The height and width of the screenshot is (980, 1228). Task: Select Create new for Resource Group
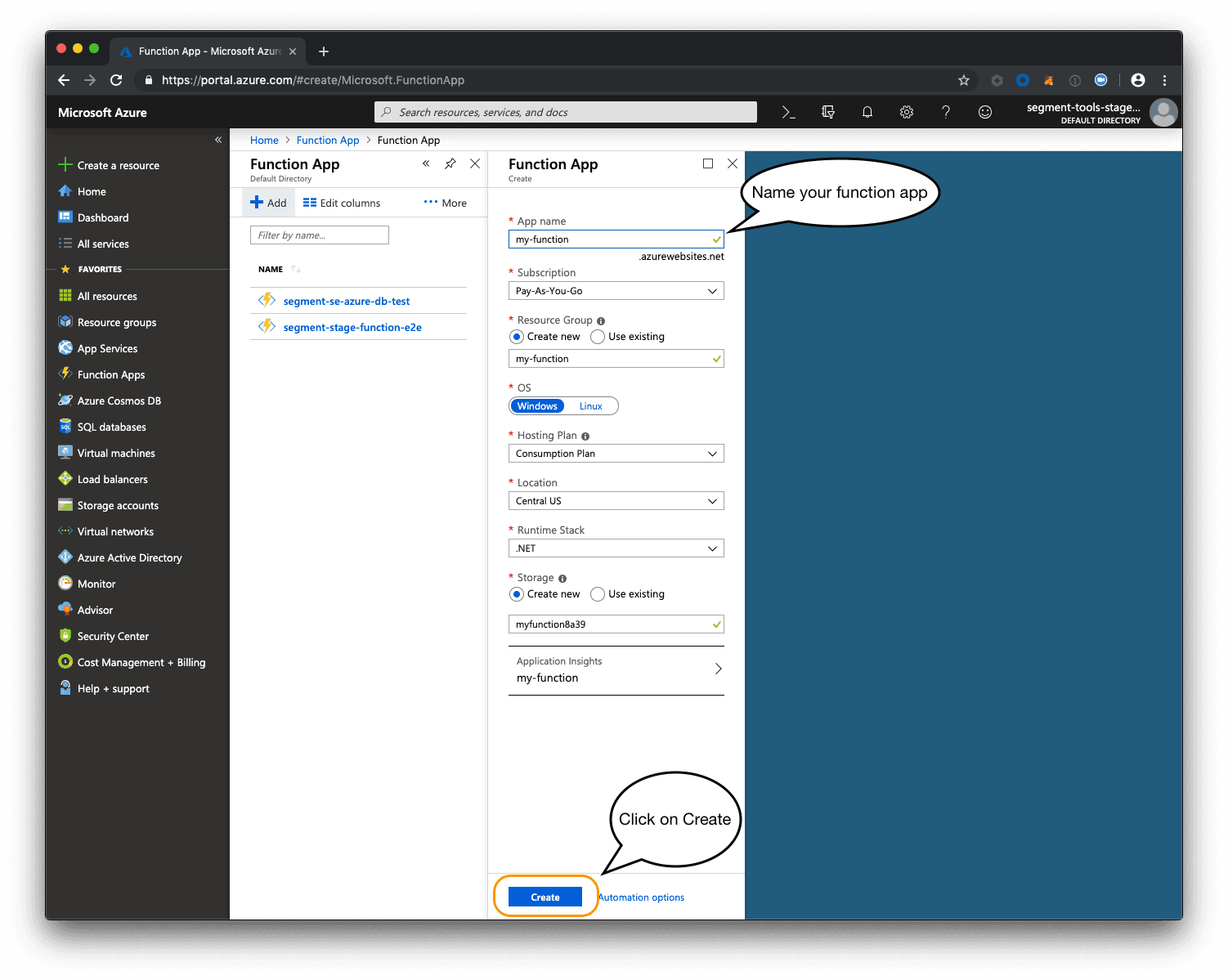click(517, 336)
